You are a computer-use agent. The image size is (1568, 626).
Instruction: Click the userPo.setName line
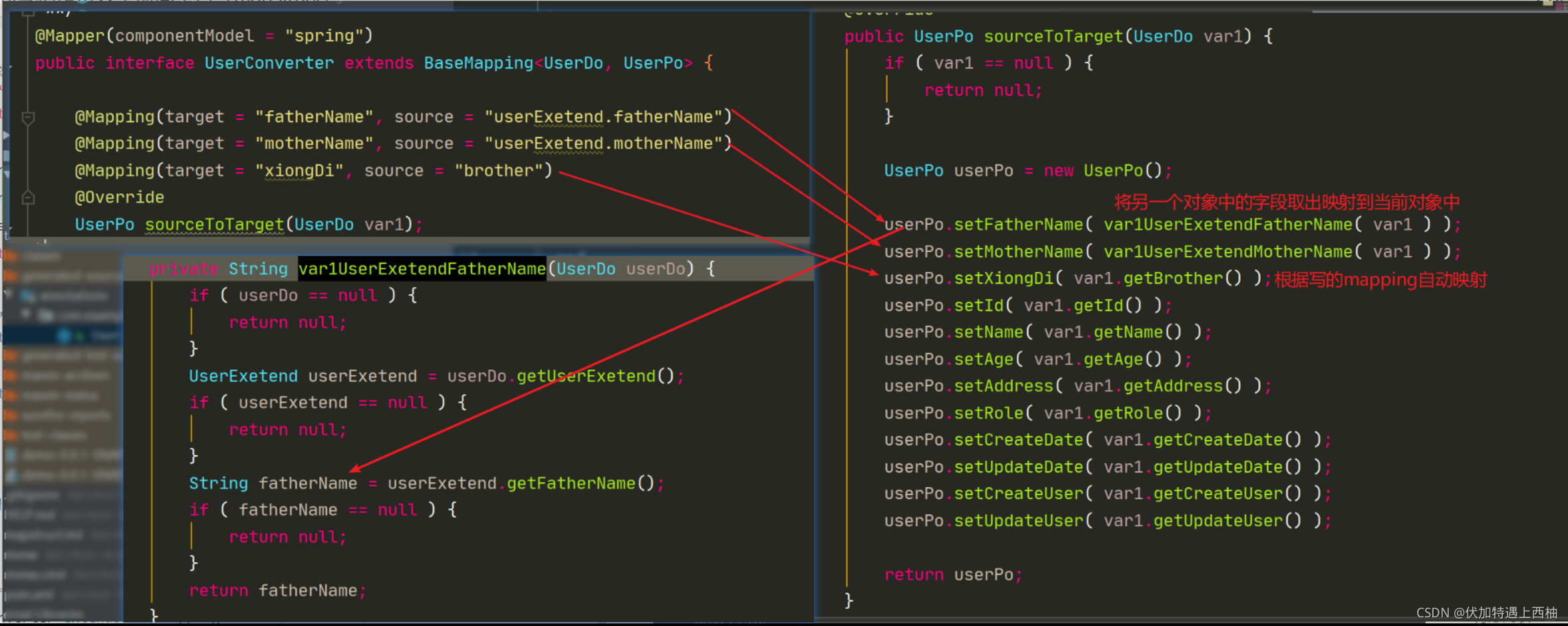click(1048, 332)
